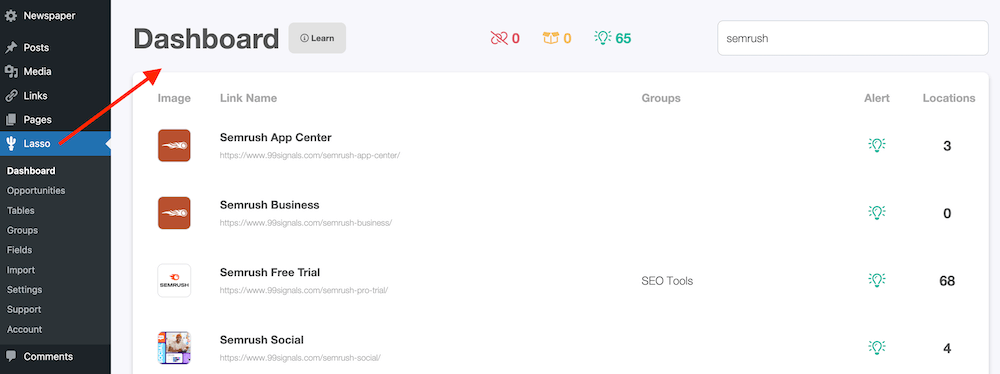
Task: Click the red broken links count 0
Action: coord(515,39)
